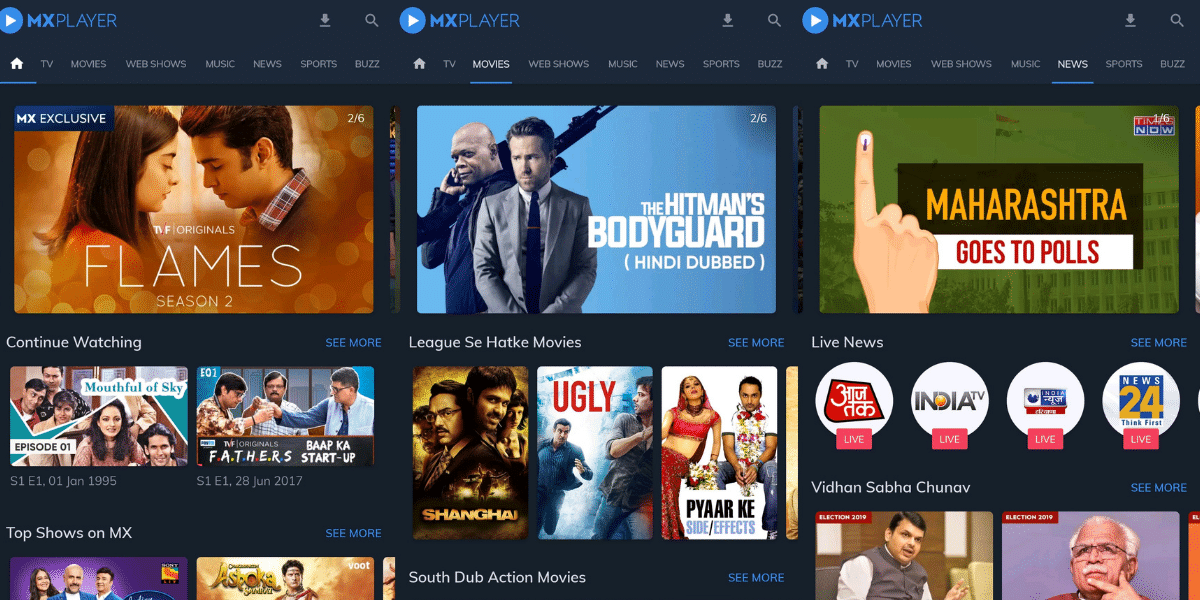Image resolution: width=1200 pixels, height=600 pixels.
Task: Click the download icon in the Movies panel
Action: (727, 20)
